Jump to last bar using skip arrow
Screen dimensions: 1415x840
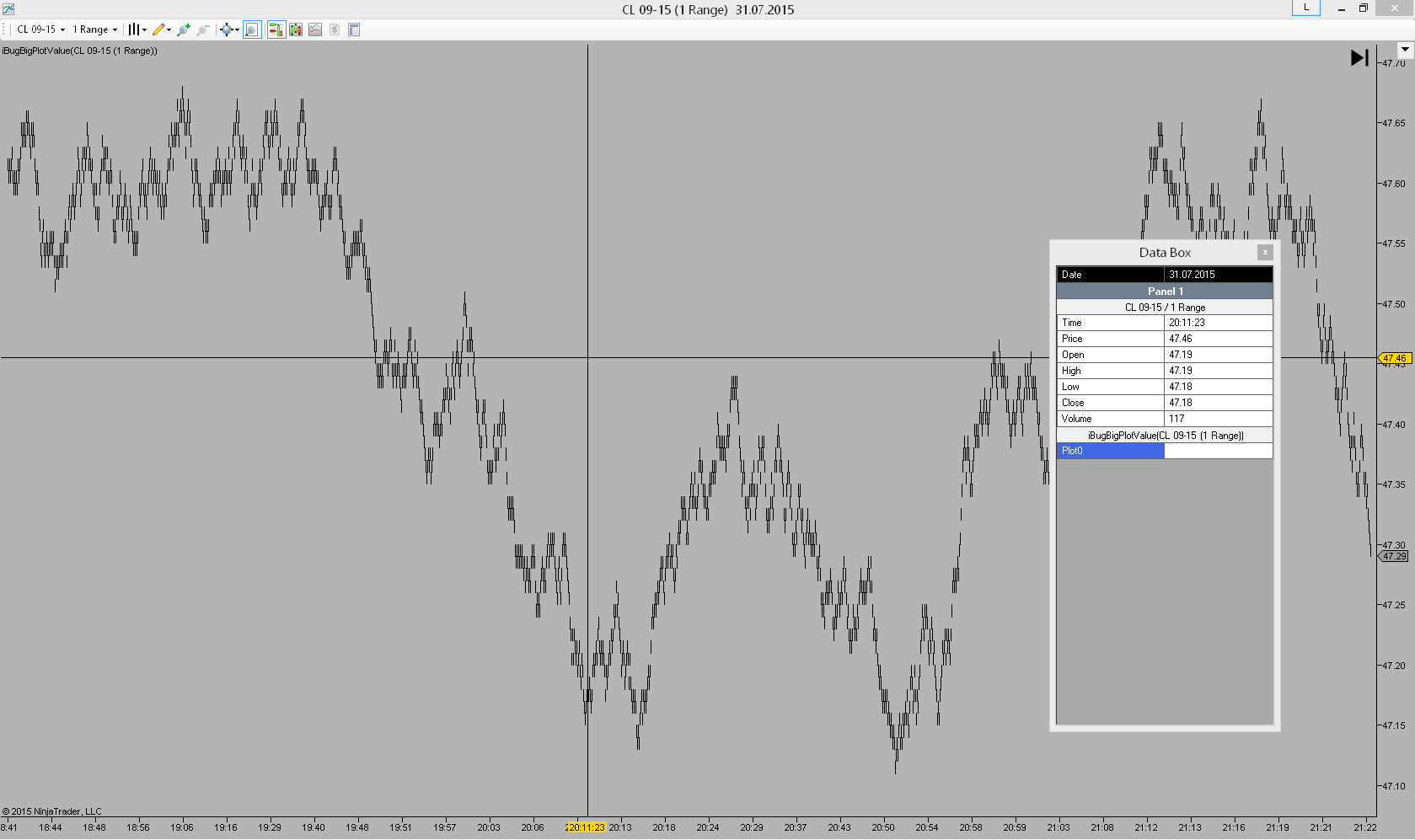click(x=1359, y=57)
